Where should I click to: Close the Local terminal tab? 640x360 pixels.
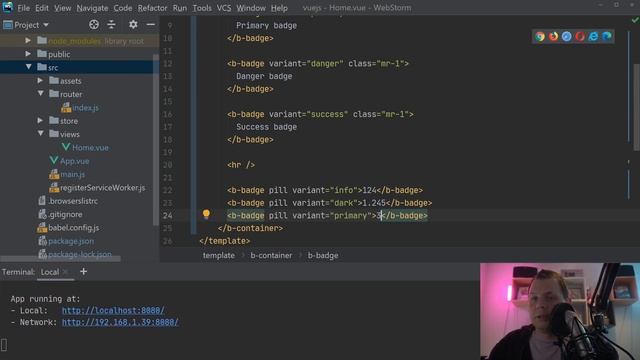(x=65, y=272)
